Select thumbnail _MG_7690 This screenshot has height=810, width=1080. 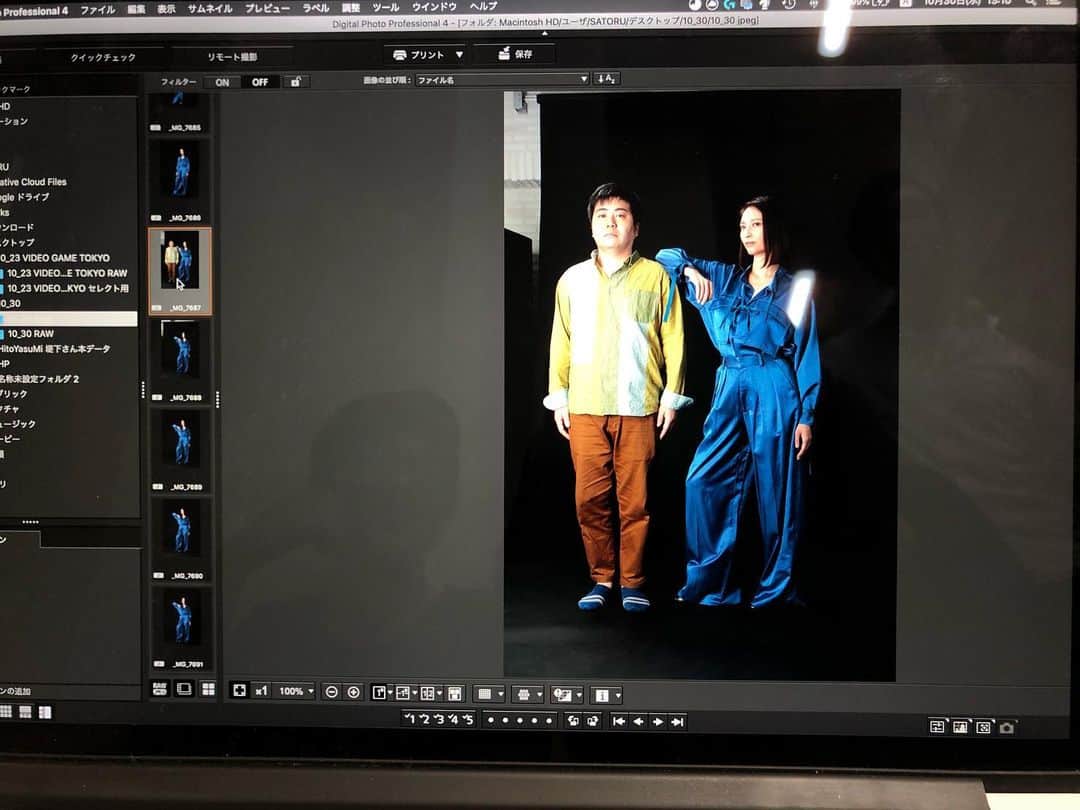[x=181, y=538]
